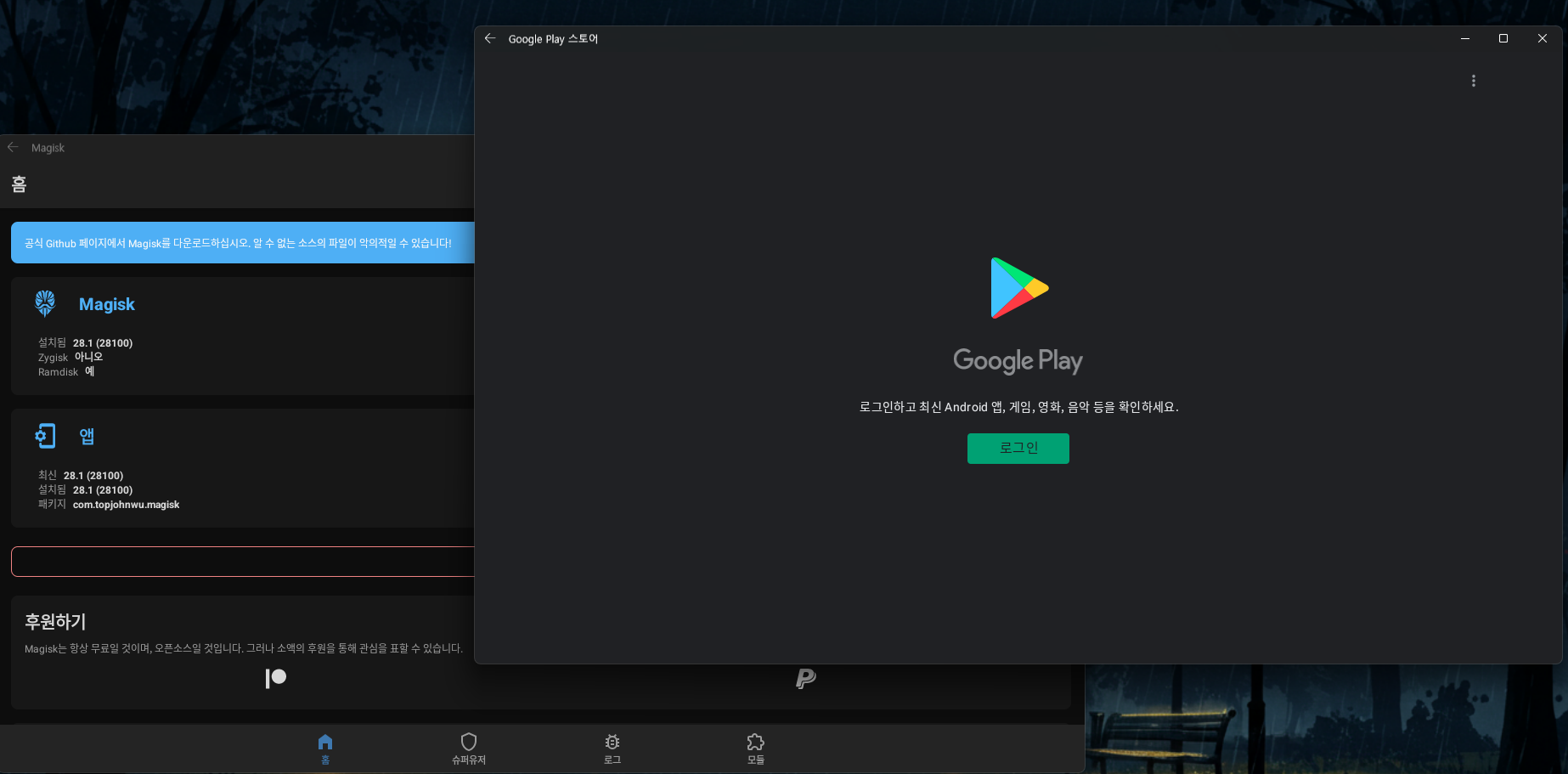Image resolution: width=1568 pixels, height=774 pixels.
Task: Open the three-dot overflow menu in Google Play
Action: [x=1473, y=81]
